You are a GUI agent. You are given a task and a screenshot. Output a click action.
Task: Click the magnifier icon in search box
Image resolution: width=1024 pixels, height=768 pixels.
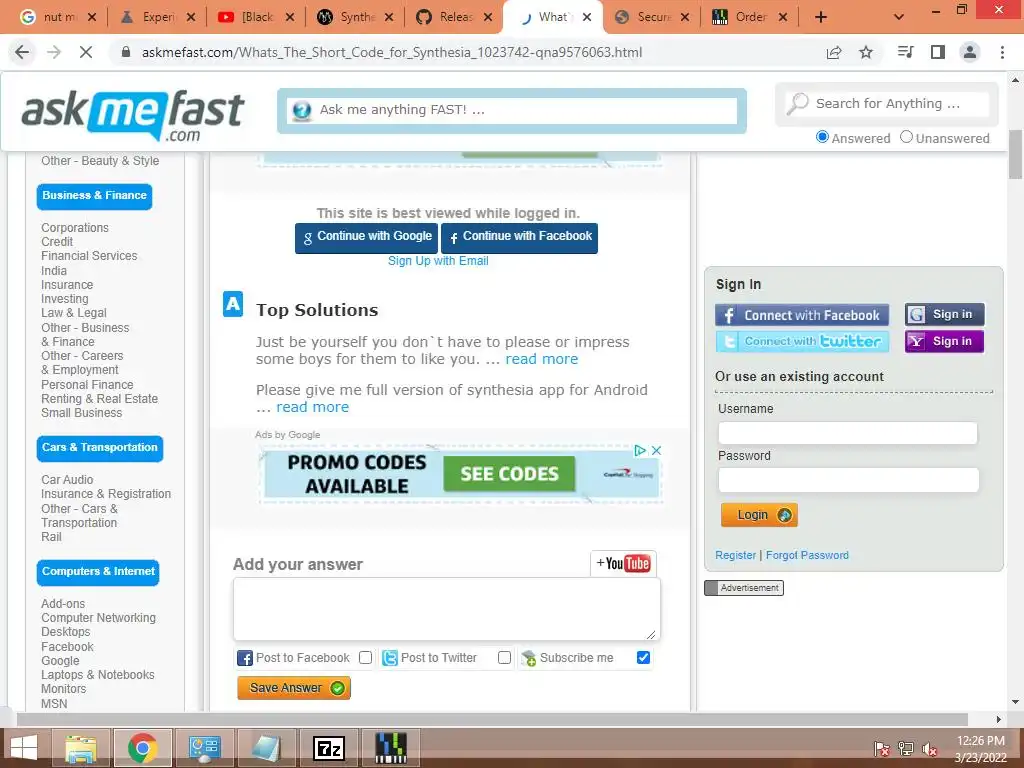(797, 103)
